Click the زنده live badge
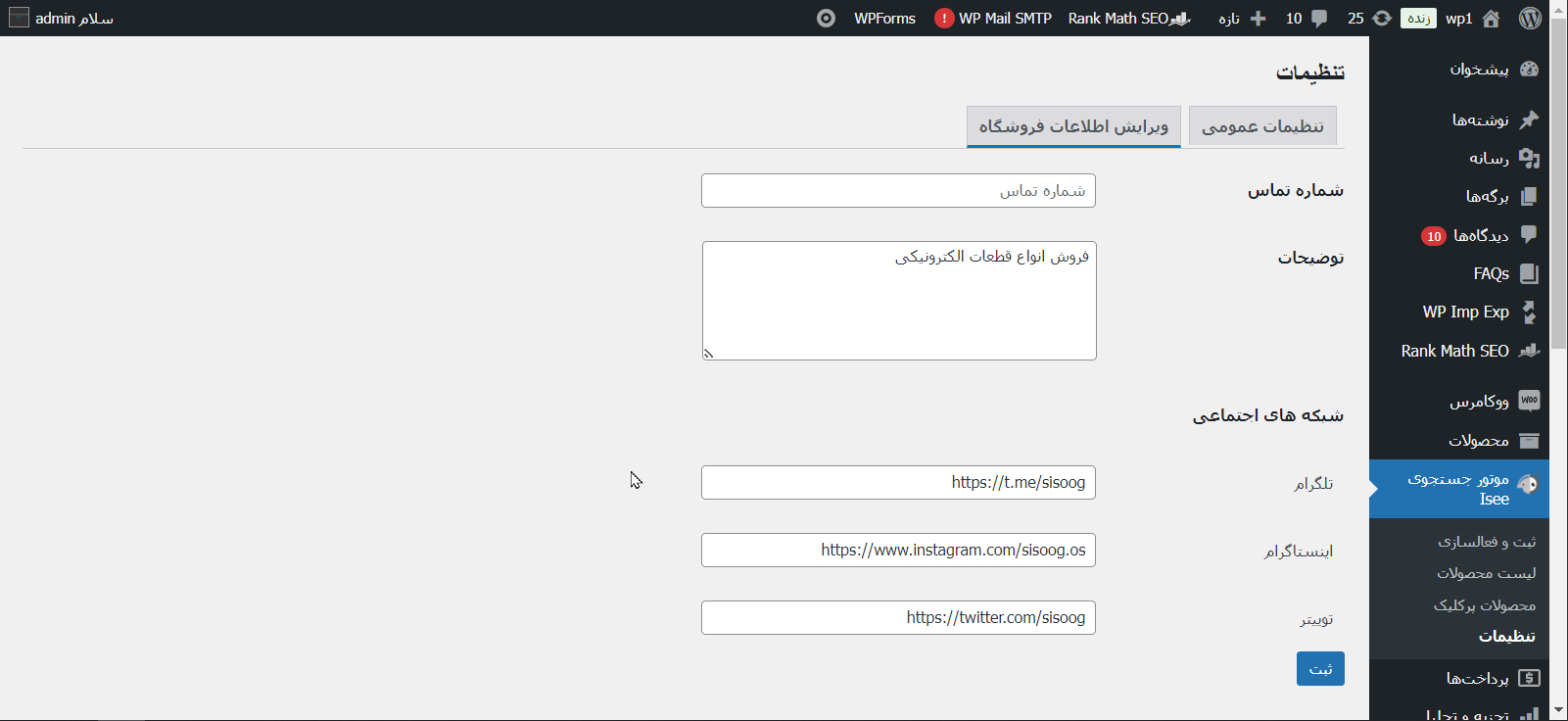 coord(1418,18)
